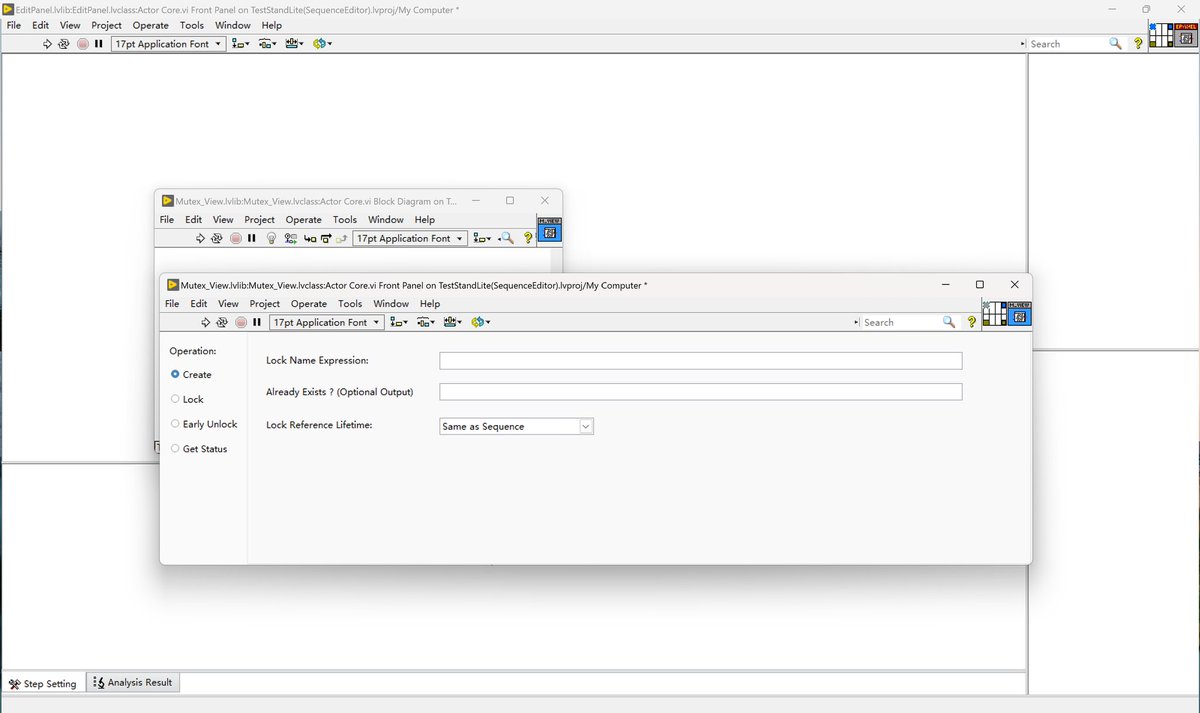
Task: Click the Run Continuously icon
Action: 221,322
